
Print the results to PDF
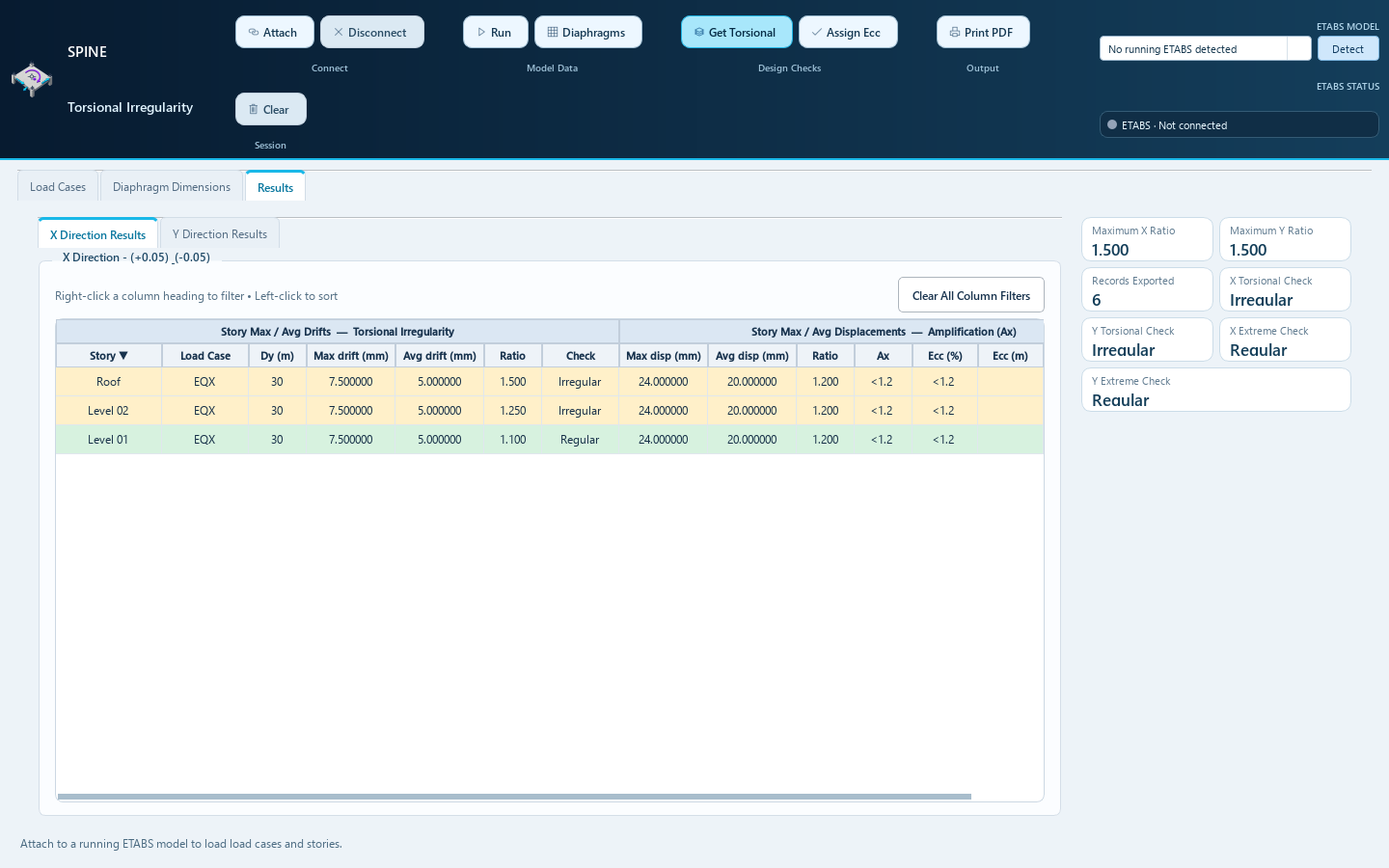coord(982,32)
